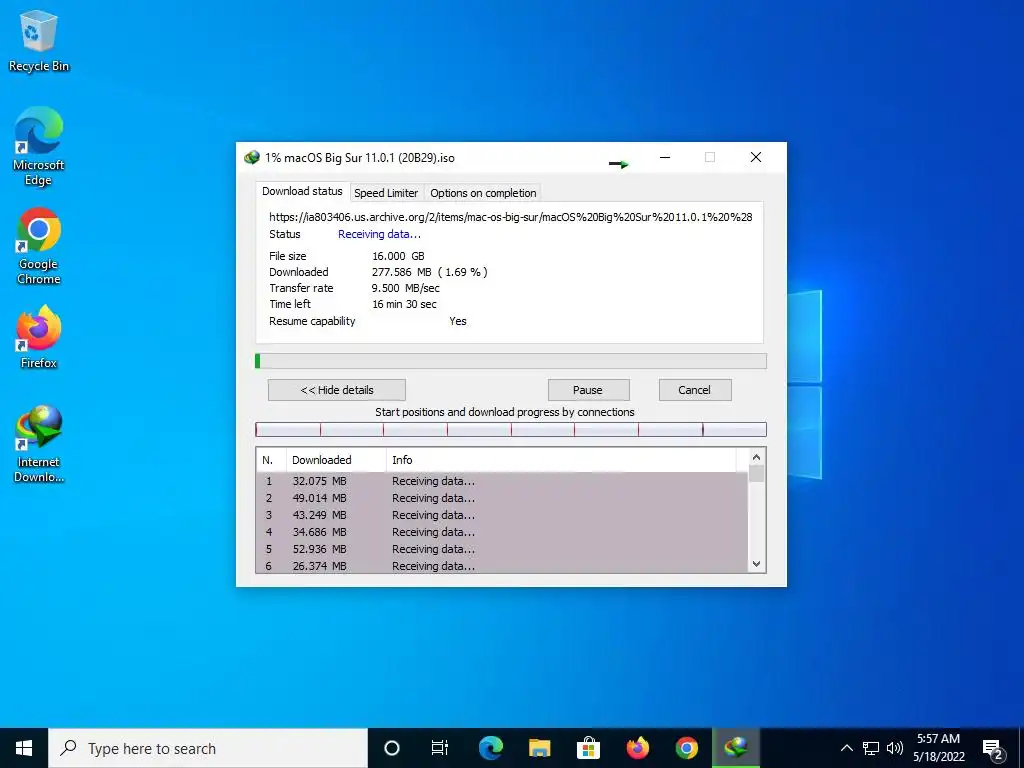Screen dimensions: 1024x768
Task: Select connection row with 49.014 MB
Action: pyautogui.click(x=502, y=498)
